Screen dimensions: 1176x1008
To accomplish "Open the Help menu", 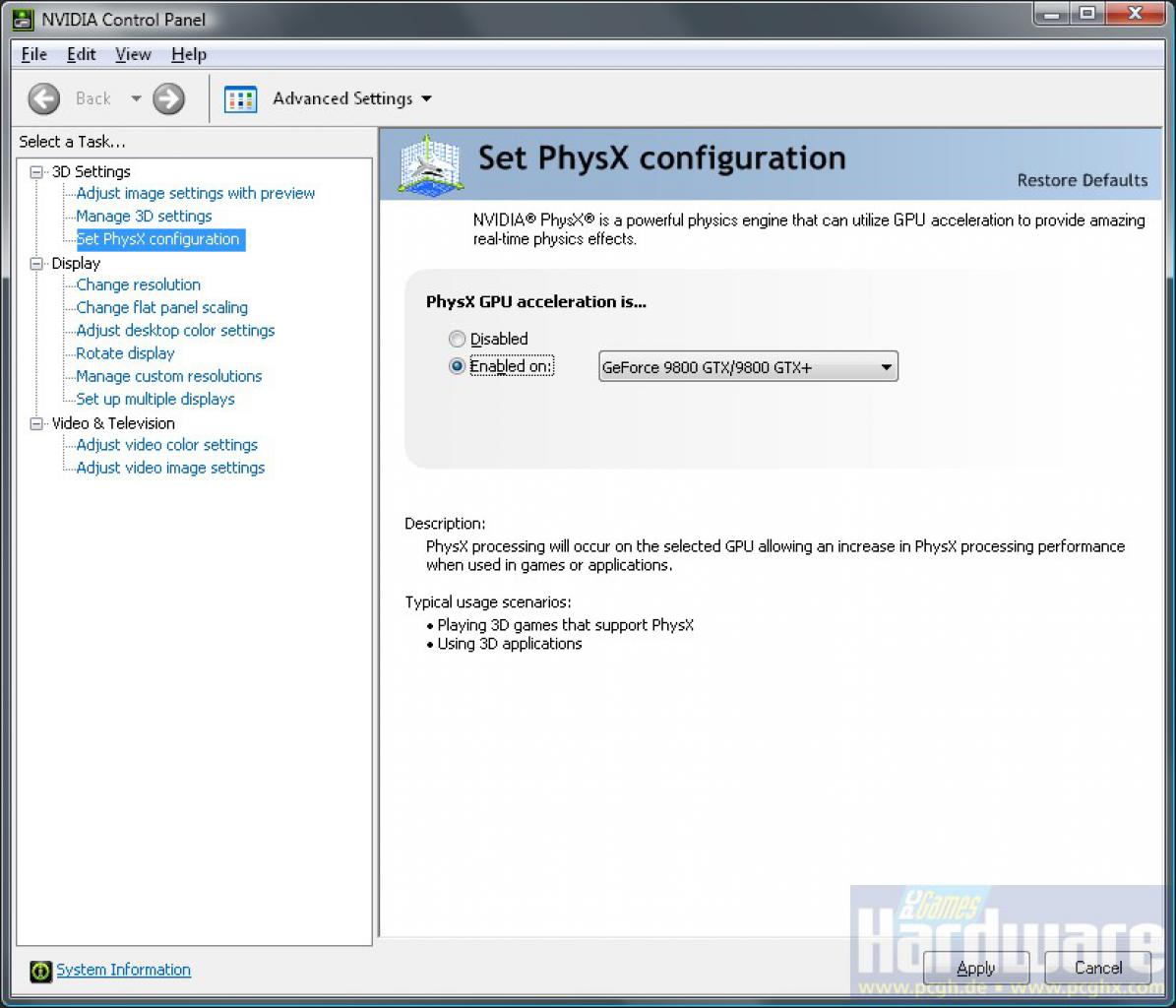I will pos(188,55).
